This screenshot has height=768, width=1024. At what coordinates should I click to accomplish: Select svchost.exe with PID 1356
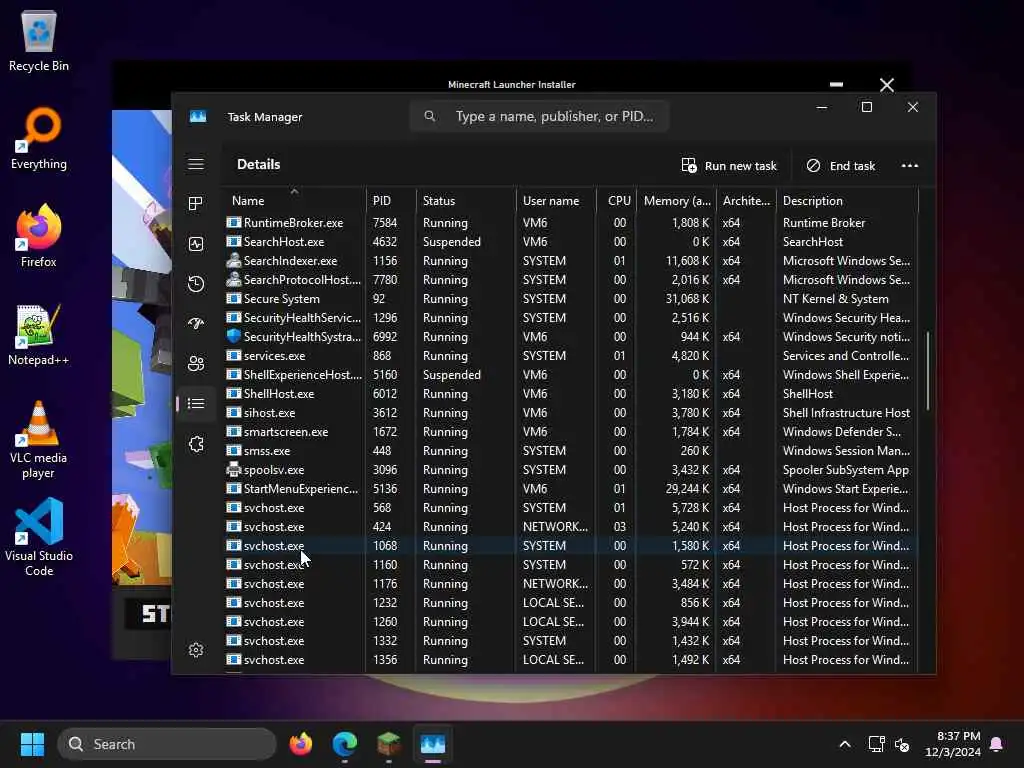pyautogui.click(x=571, y=660)
